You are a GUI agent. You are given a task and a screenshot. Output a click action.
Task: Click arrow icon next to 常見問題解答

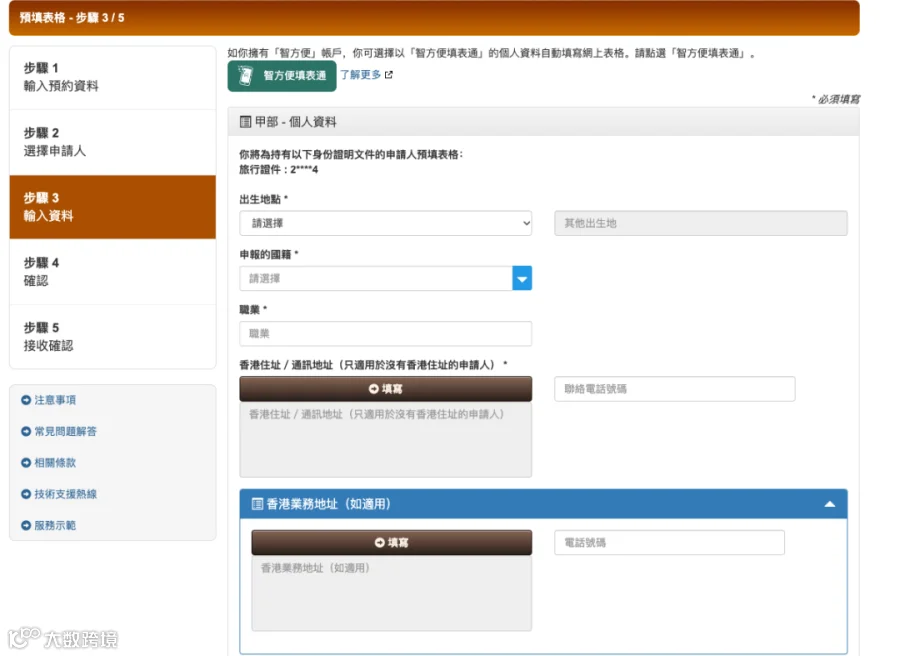[26, 432]
